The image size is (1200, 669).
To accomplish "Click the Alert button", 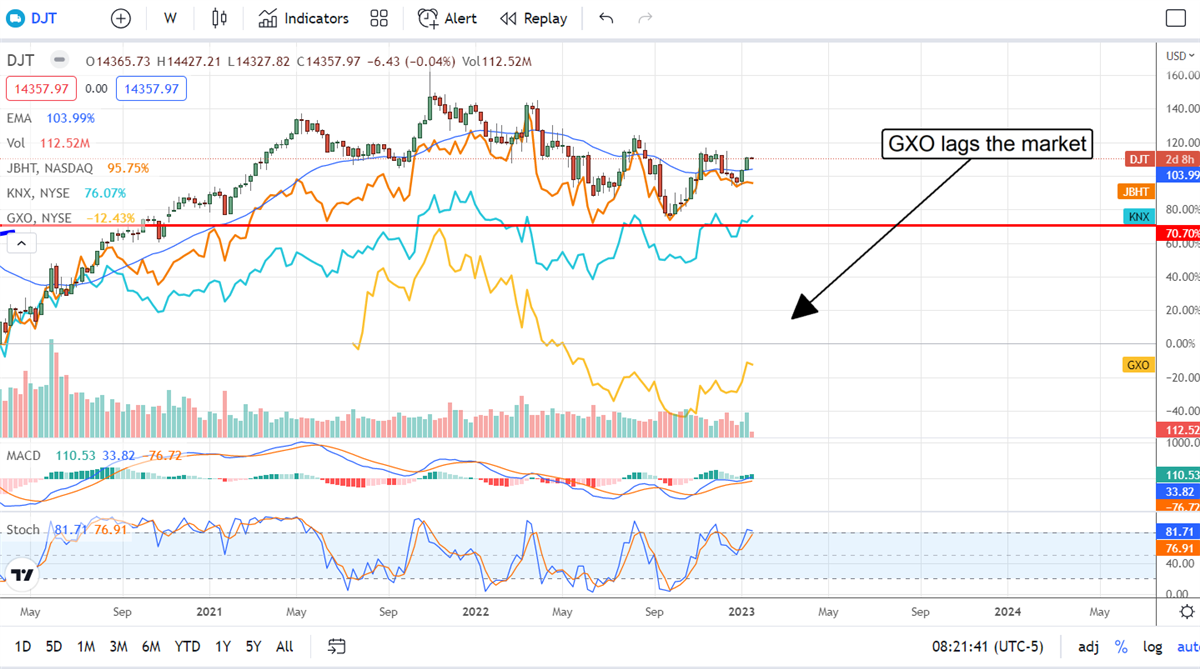I will 448,18.
